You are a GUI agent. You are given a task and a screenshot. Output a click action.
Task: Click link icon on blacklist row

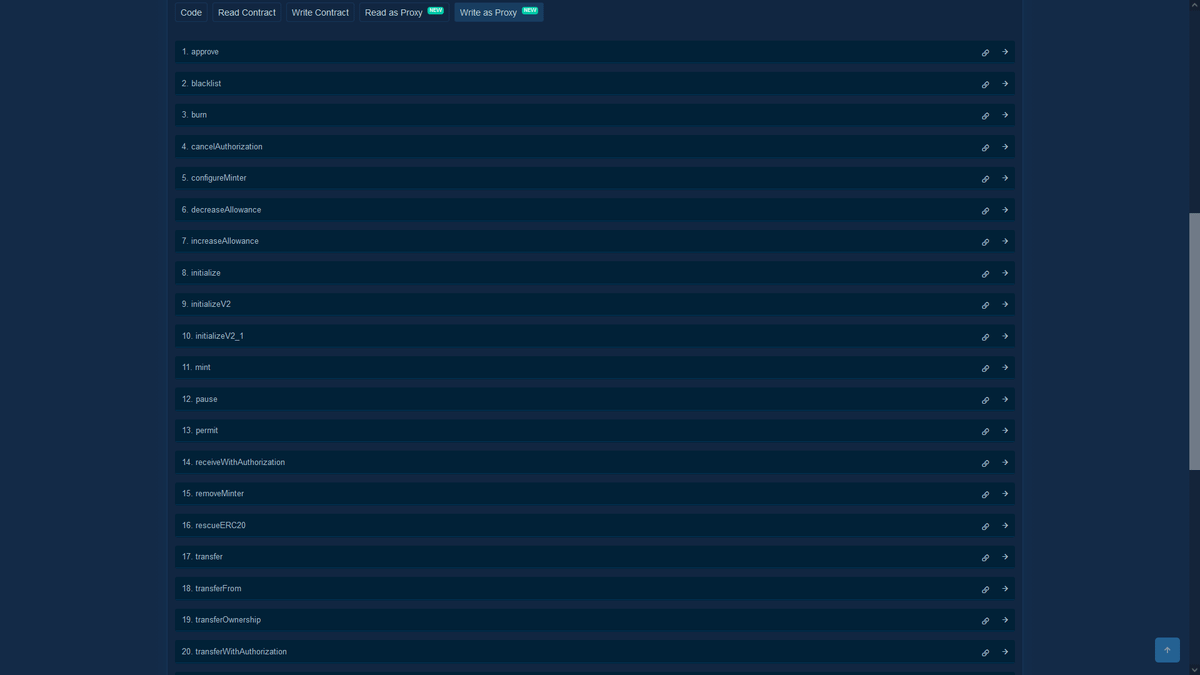click(985, 85)
